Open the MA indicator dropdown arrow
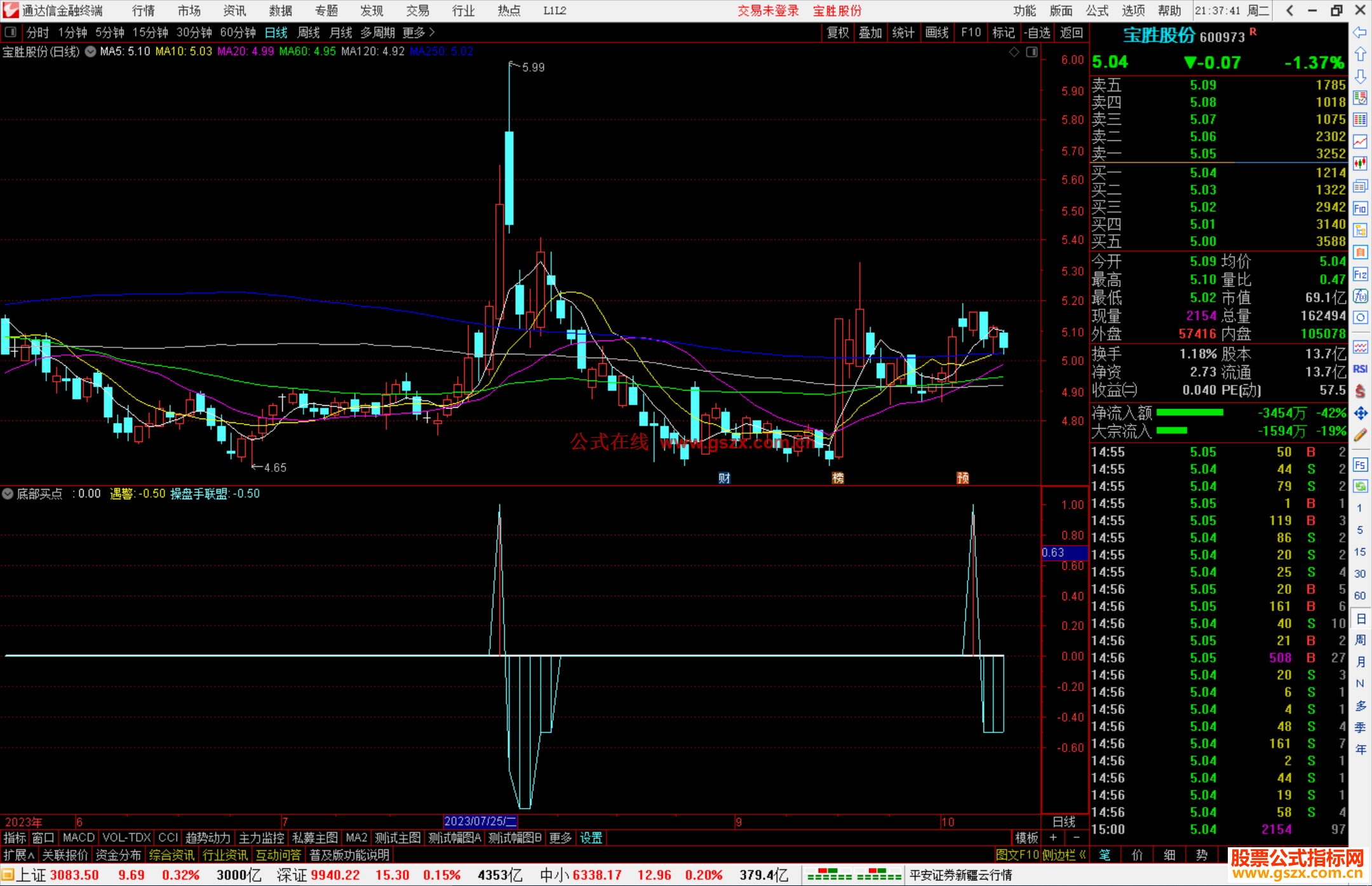Screen dimensions: 1372x886 coord(90,51)
